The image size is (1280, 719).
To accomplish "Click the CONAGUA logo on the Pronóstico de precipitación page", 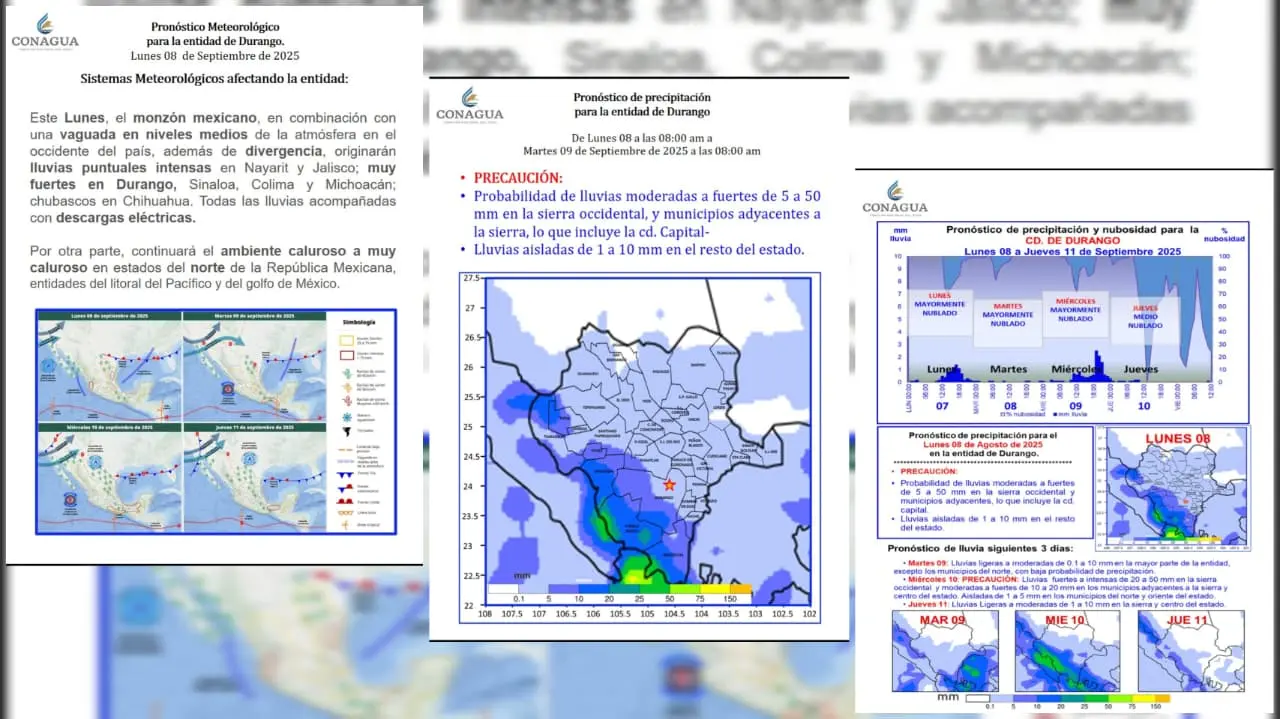I will [470, 104].
